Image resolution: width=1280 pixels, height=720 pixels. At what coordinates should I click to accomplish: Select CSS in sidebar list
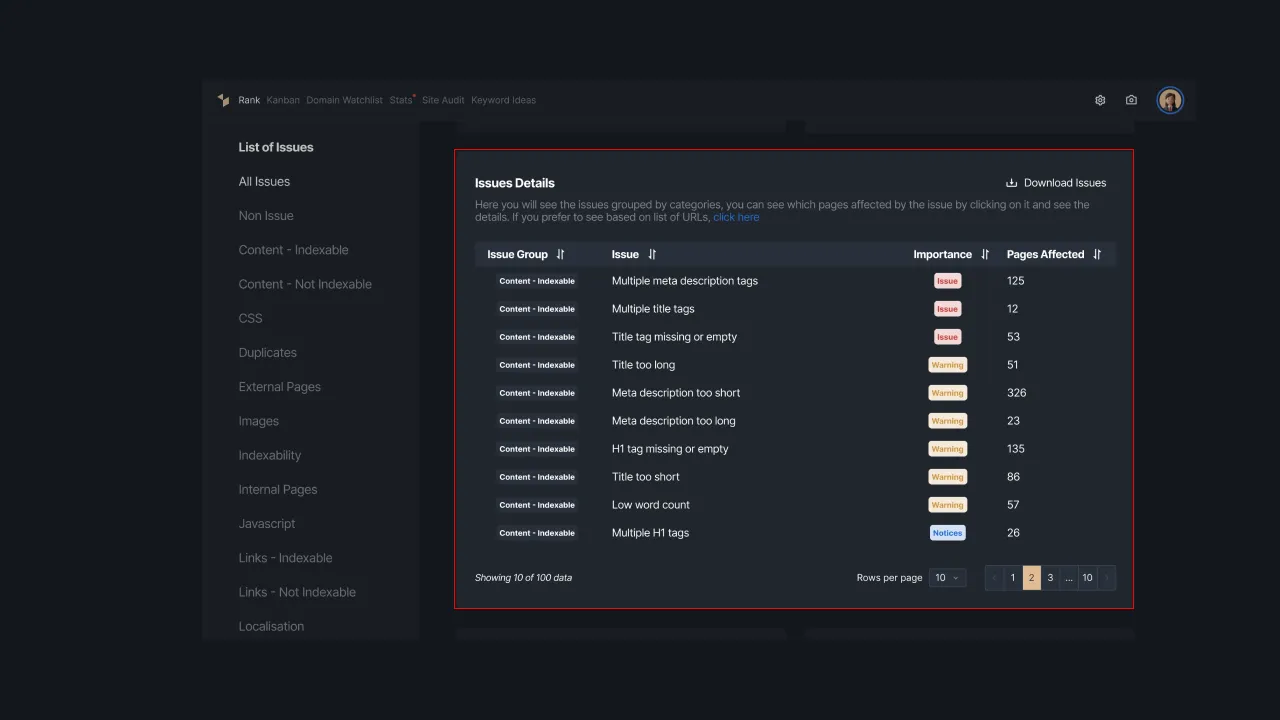[250, 318]
